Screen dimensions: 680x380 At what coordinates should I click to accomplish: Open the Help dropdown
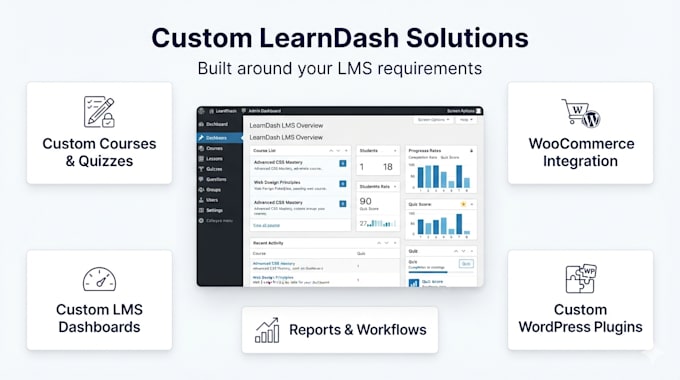pyautogui.click(x=466, y=120)
